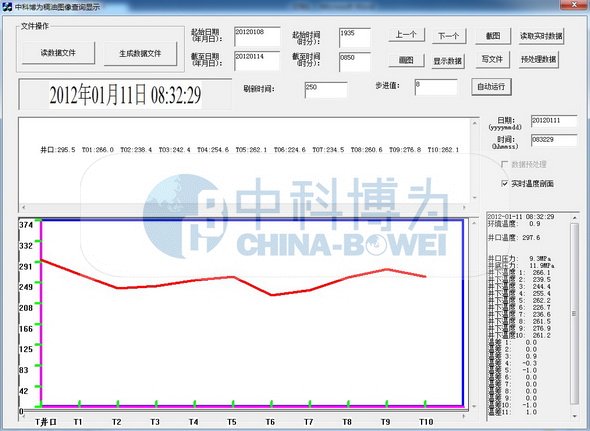This screenshot has height=431, width=590.
Task: Start 自动运行 auto run
Action: (491, 87)
